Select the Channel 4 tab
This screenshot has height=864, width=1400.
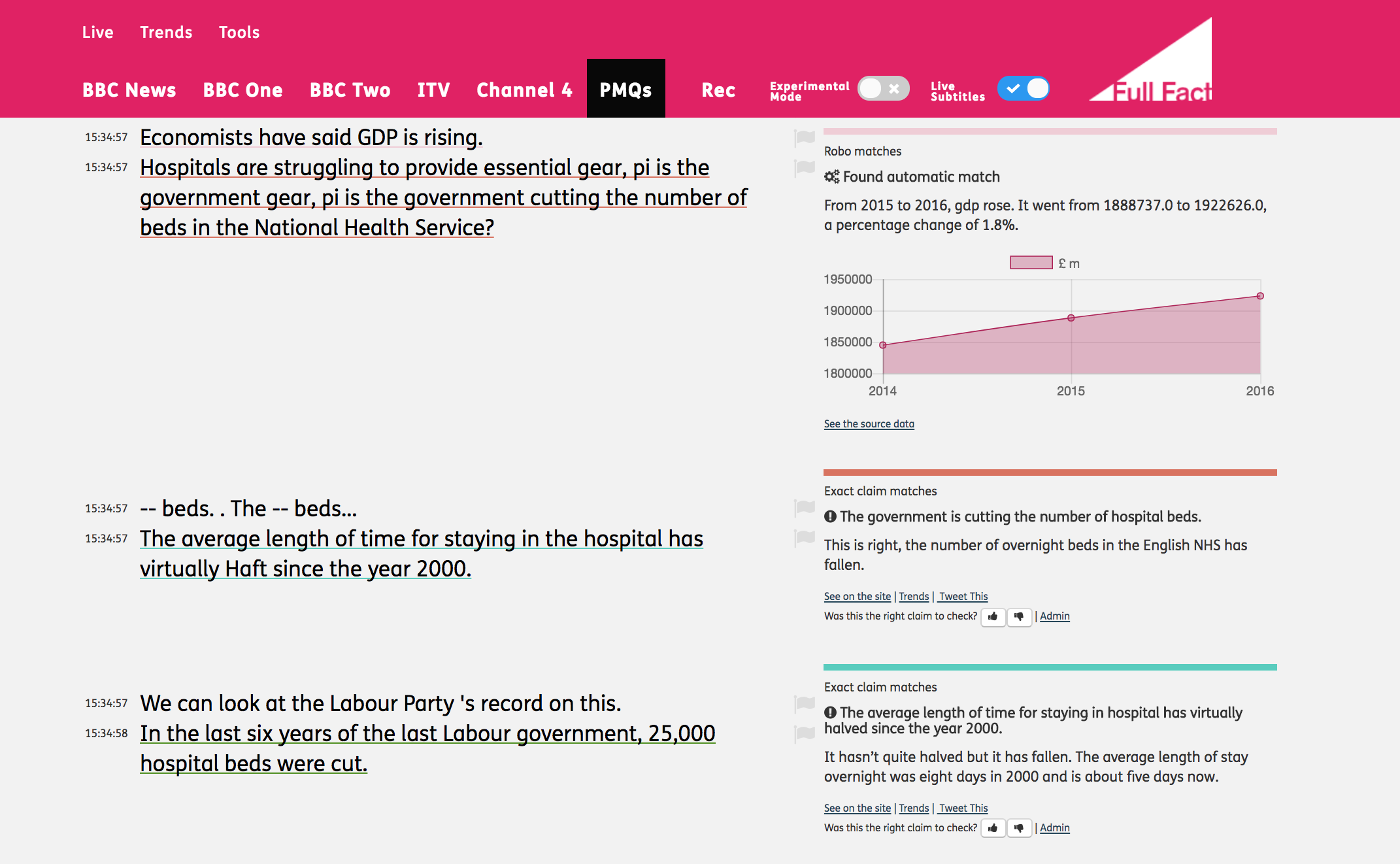point(524,90)
